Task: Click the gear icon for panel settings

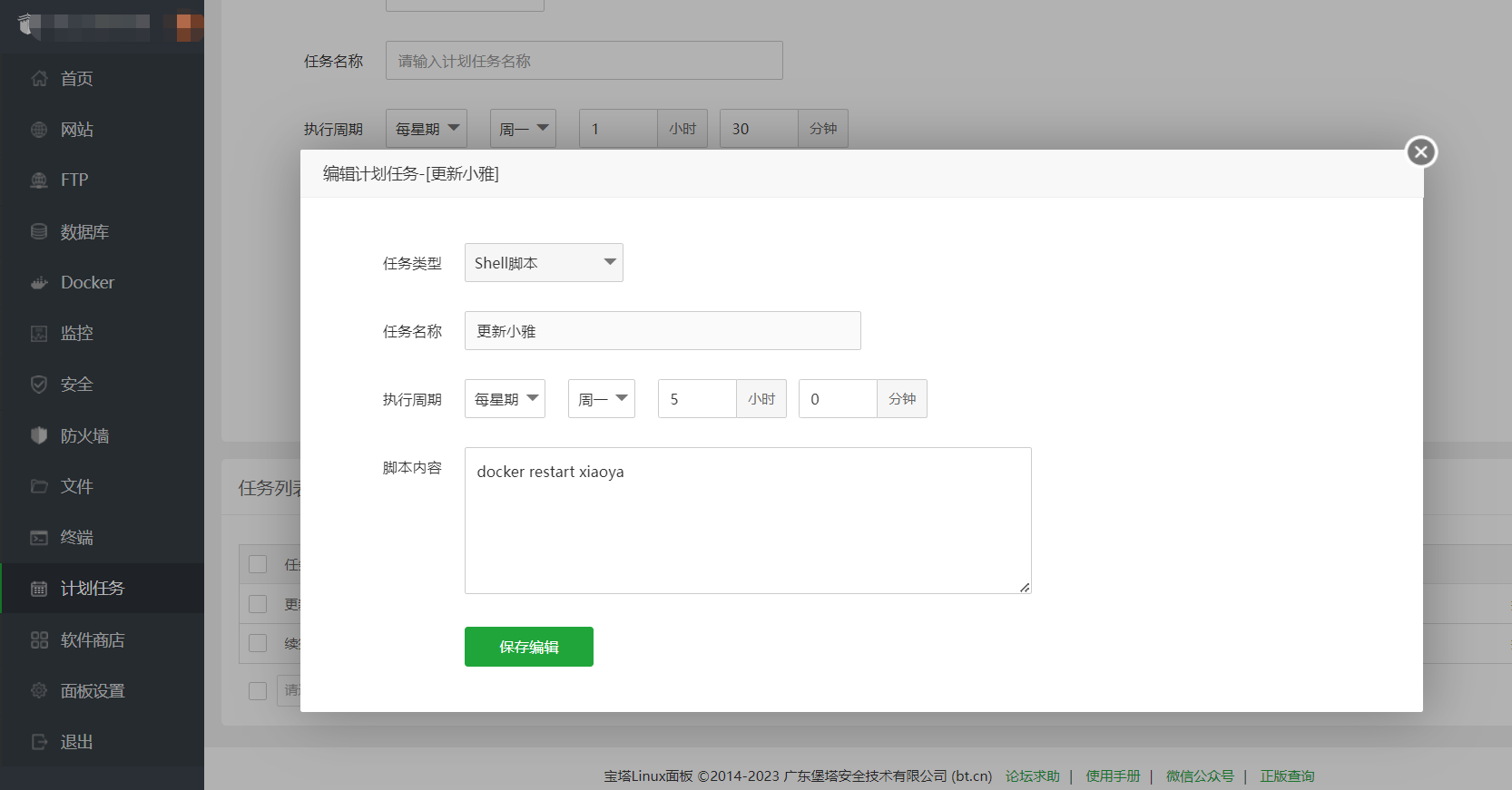Action: 39,691
